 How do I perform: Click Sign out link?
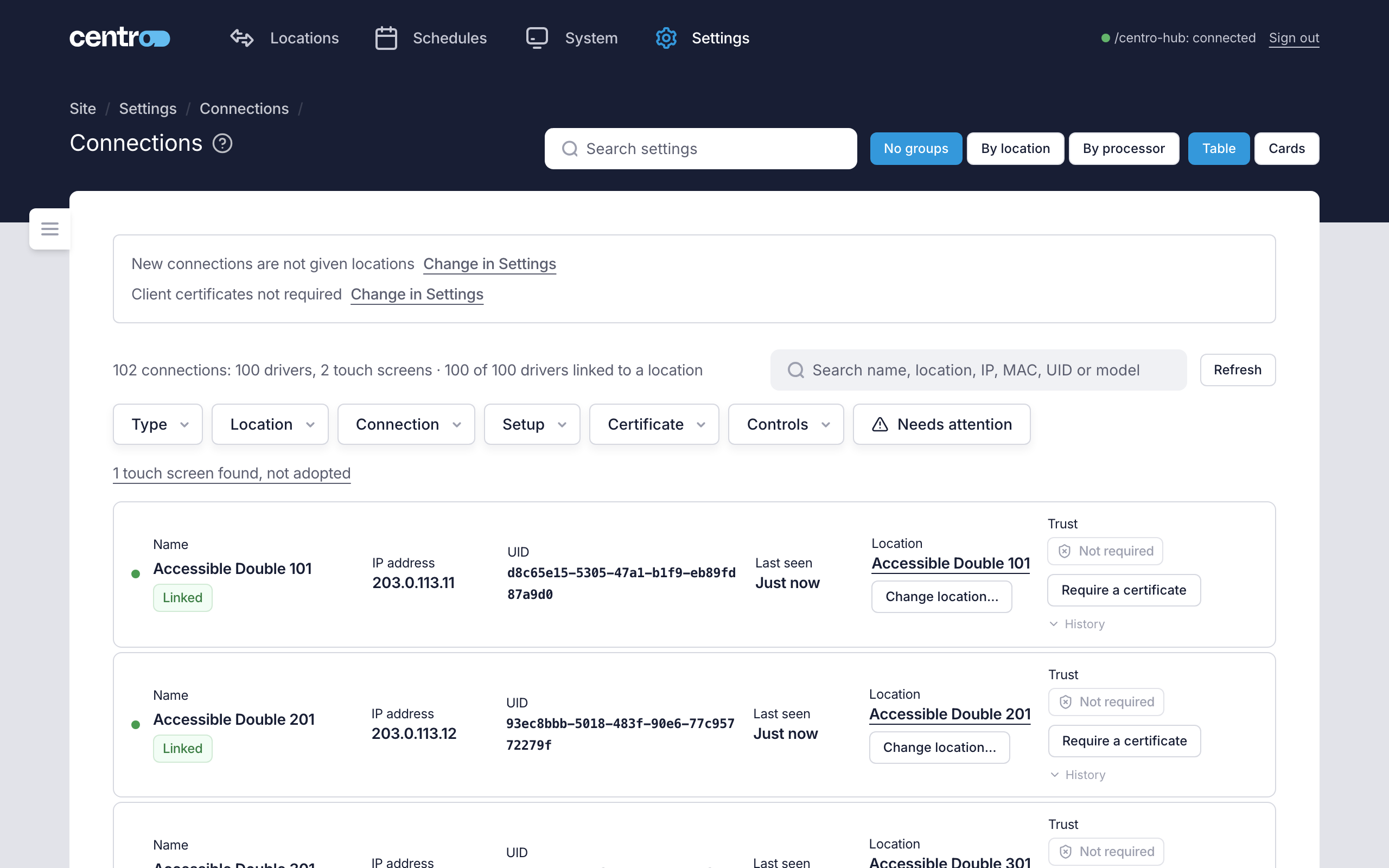(x=1294, y=38)
